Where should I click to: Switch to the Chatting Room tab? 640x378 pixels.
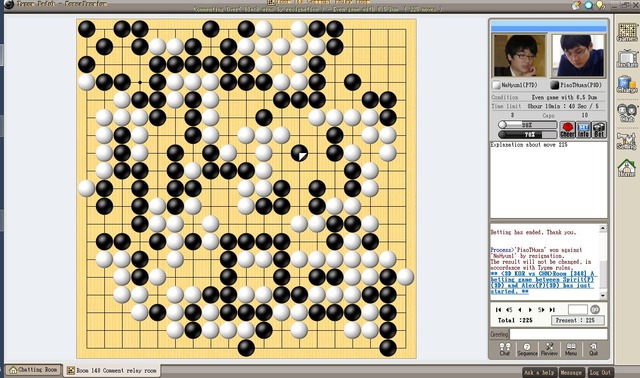pos(34,370)
